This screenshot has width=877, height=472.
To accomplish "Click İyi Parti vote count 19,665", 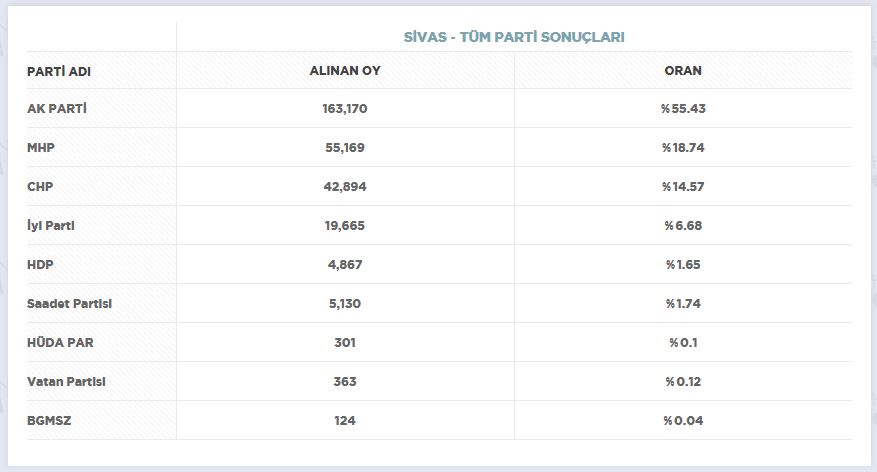I will [345, 225].
